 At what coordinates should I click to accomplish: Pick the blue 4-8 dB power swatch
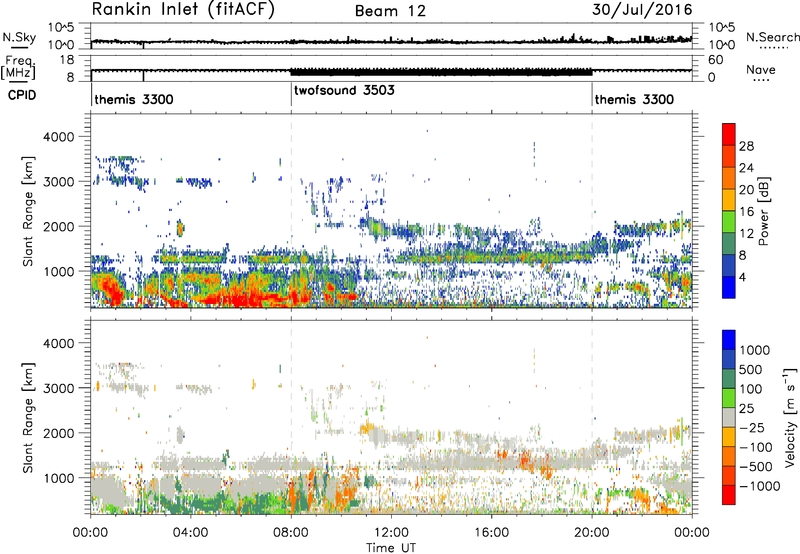[729, 266]
